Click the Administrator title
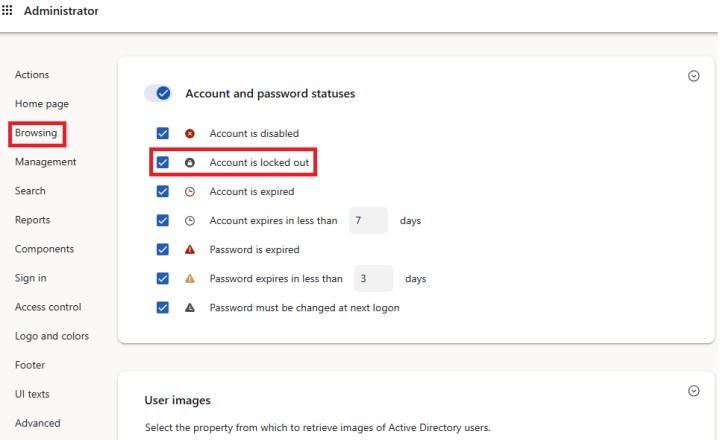Screen dimensions: 720x440 61,11
